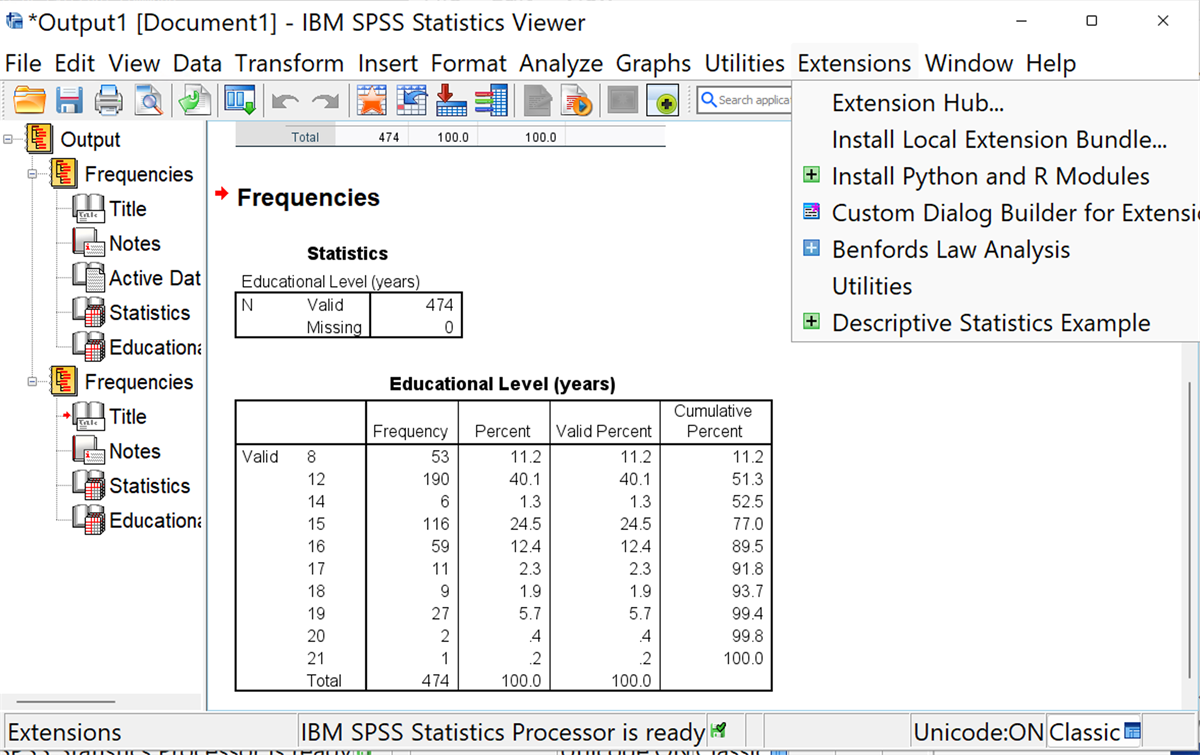The height and width of the screenshot is (755, 1200).
Task: Save the current output document
Action: coord(67,99)
